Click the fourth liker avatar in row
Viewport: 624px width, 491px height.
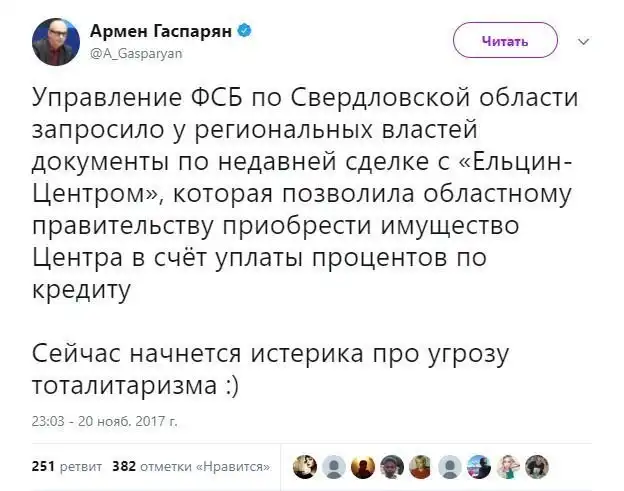[x=394, y=466]
